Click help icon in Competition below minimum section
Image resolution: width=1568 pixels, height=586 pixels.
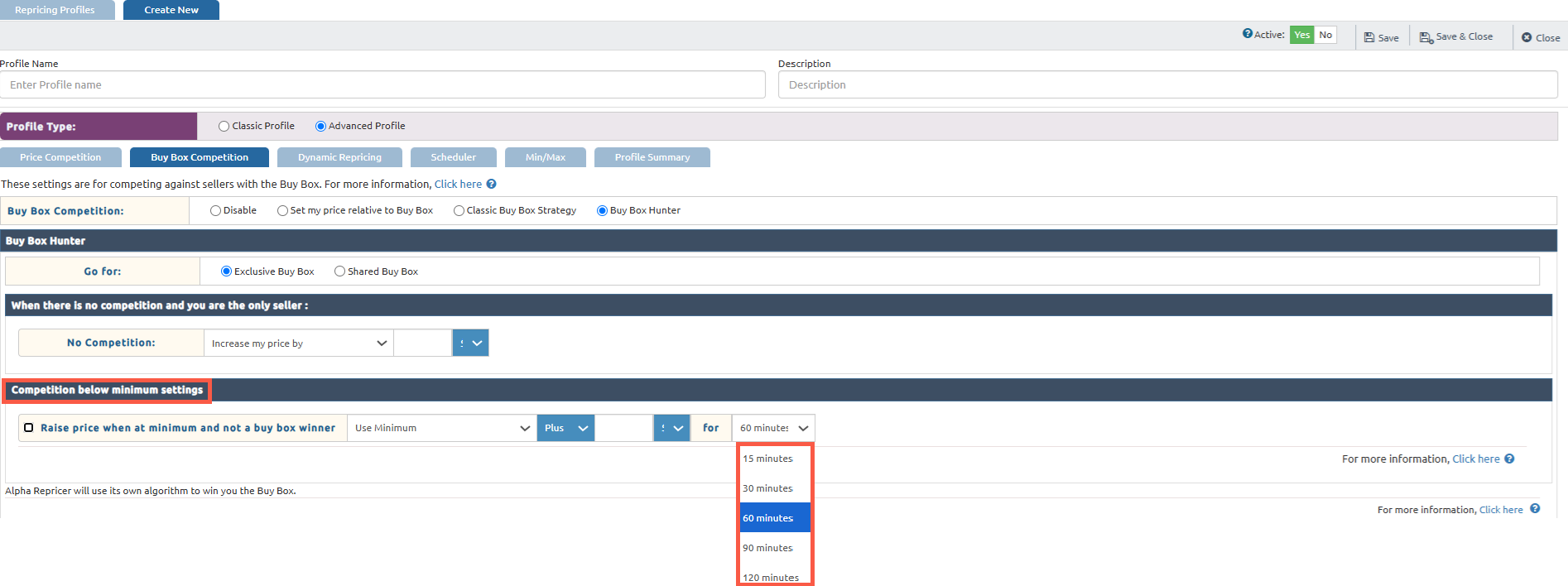click(1509, 459)
